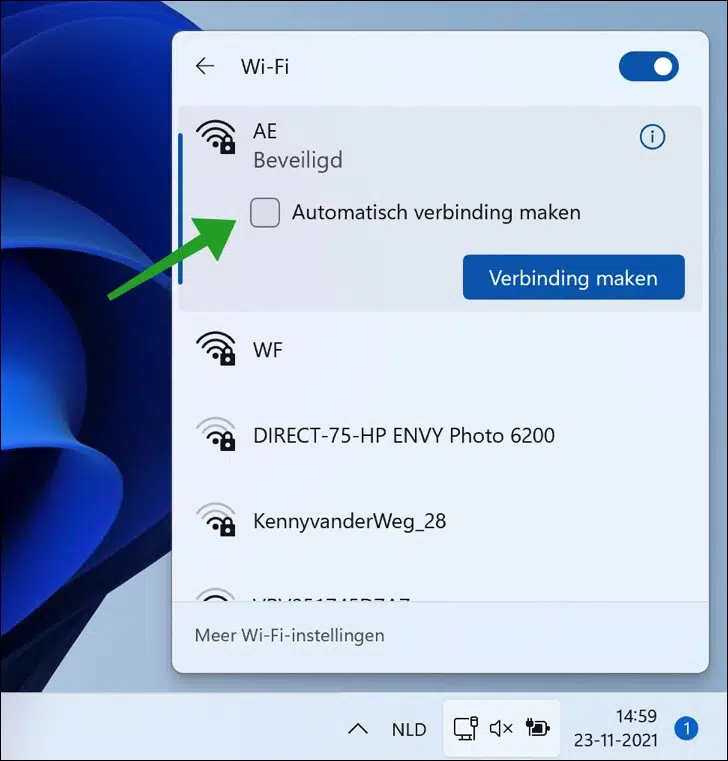Click the AE network signal icon
The image size is (728, 761).
(x=216, y=137)
